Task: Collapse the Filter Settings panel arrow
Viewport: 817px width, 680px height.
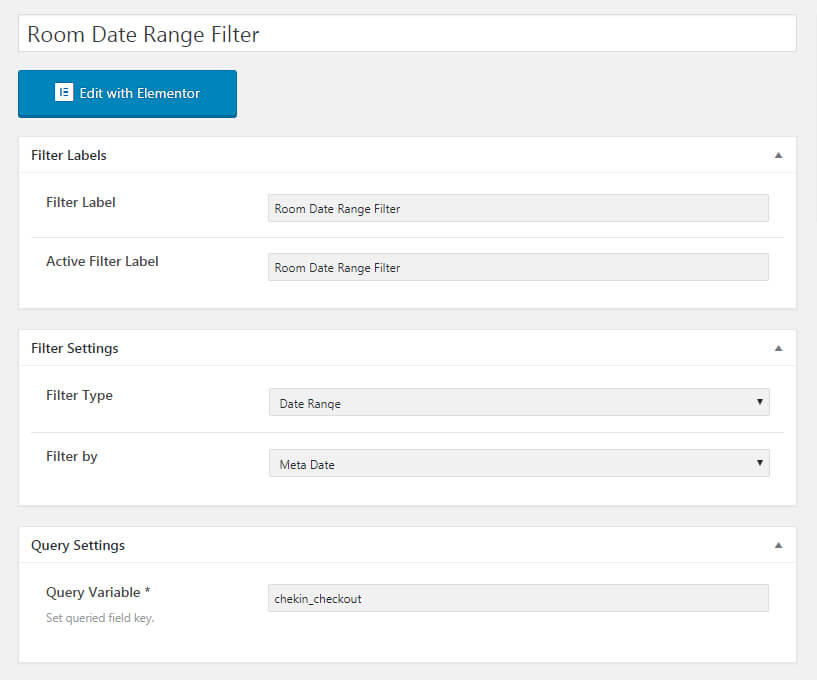Action: 778,348
